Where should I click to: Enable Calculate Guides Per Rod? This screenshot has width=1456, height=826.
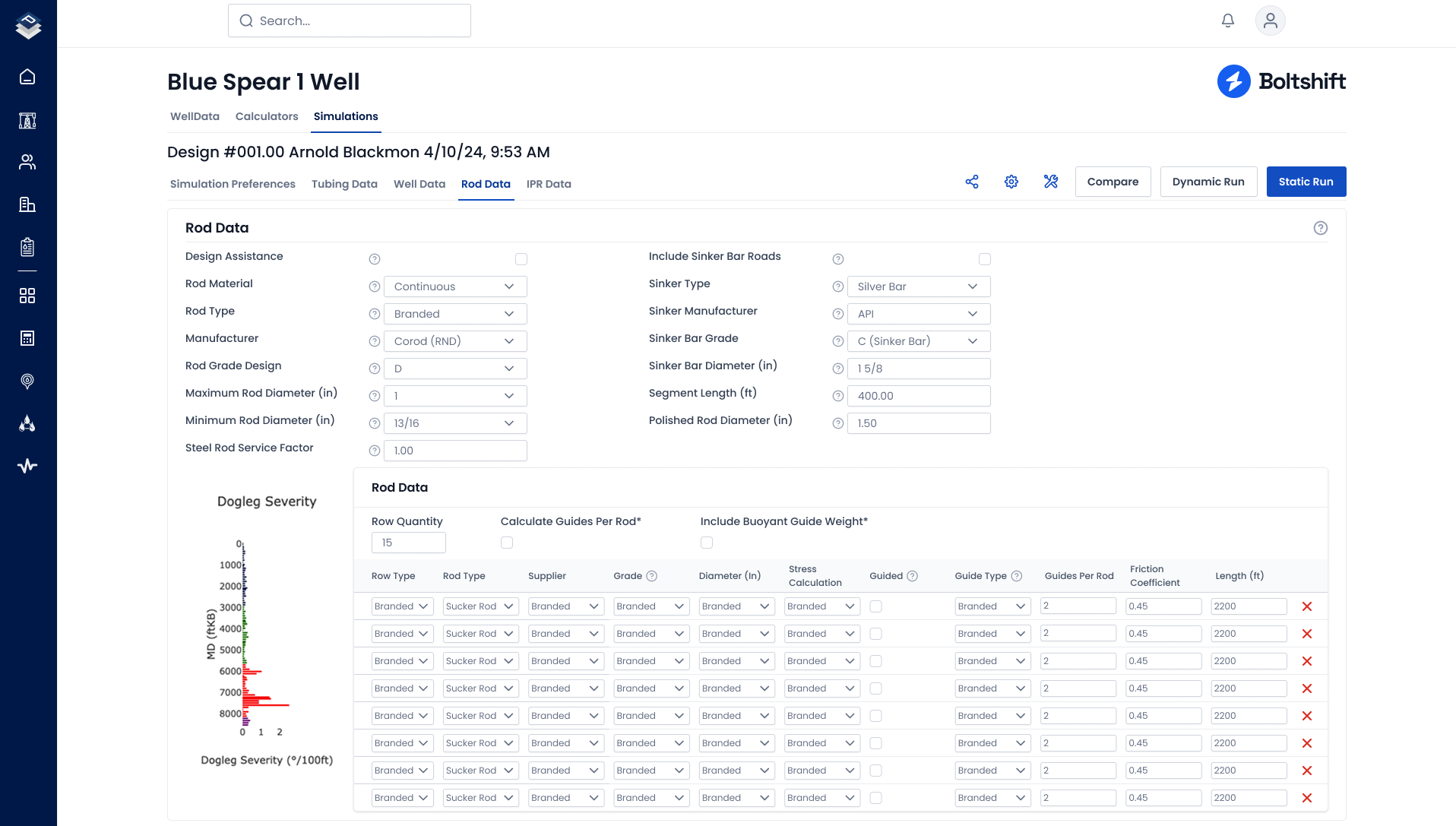click(507, 543)
